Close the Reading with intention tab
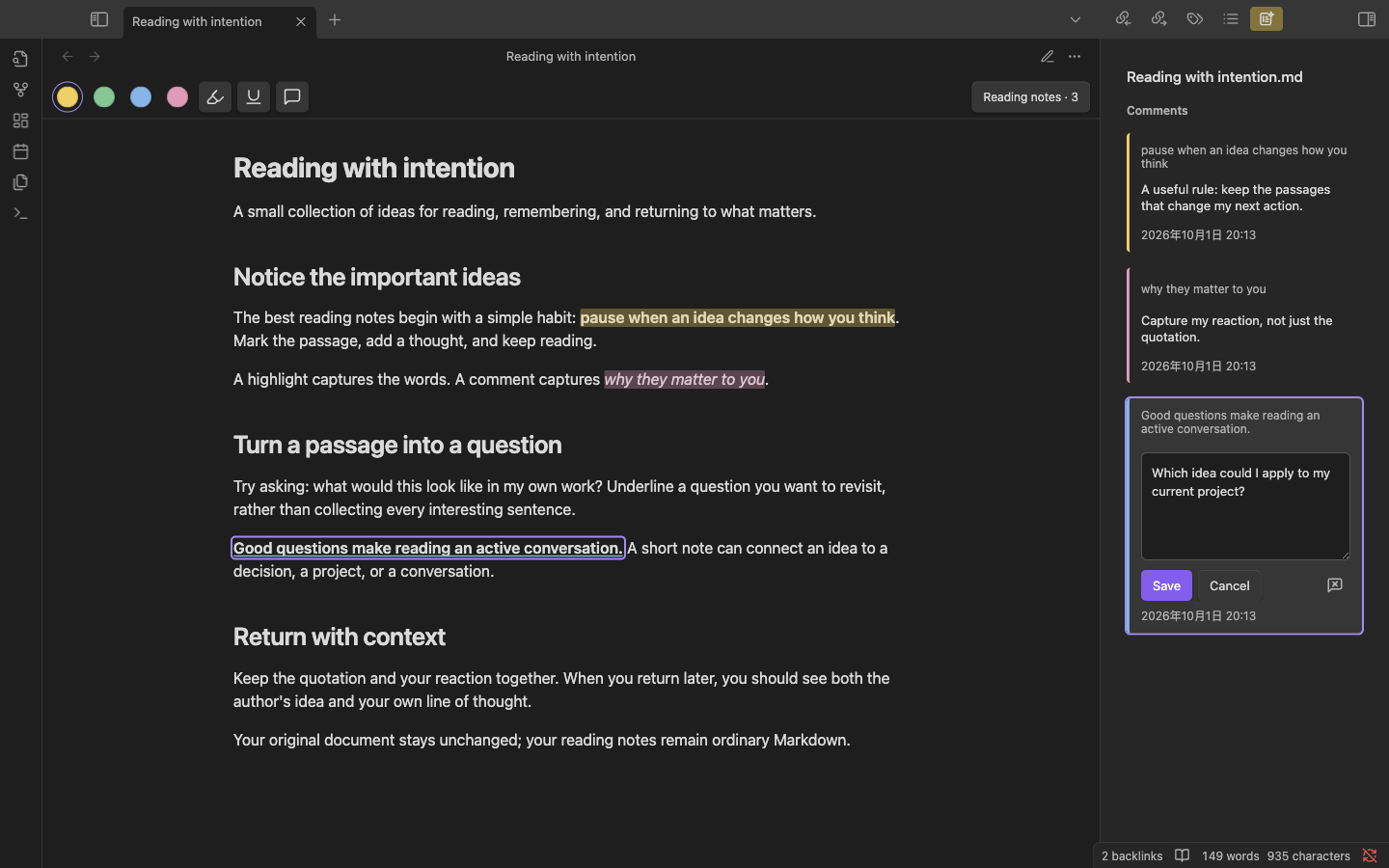 [x=301, y=21]
